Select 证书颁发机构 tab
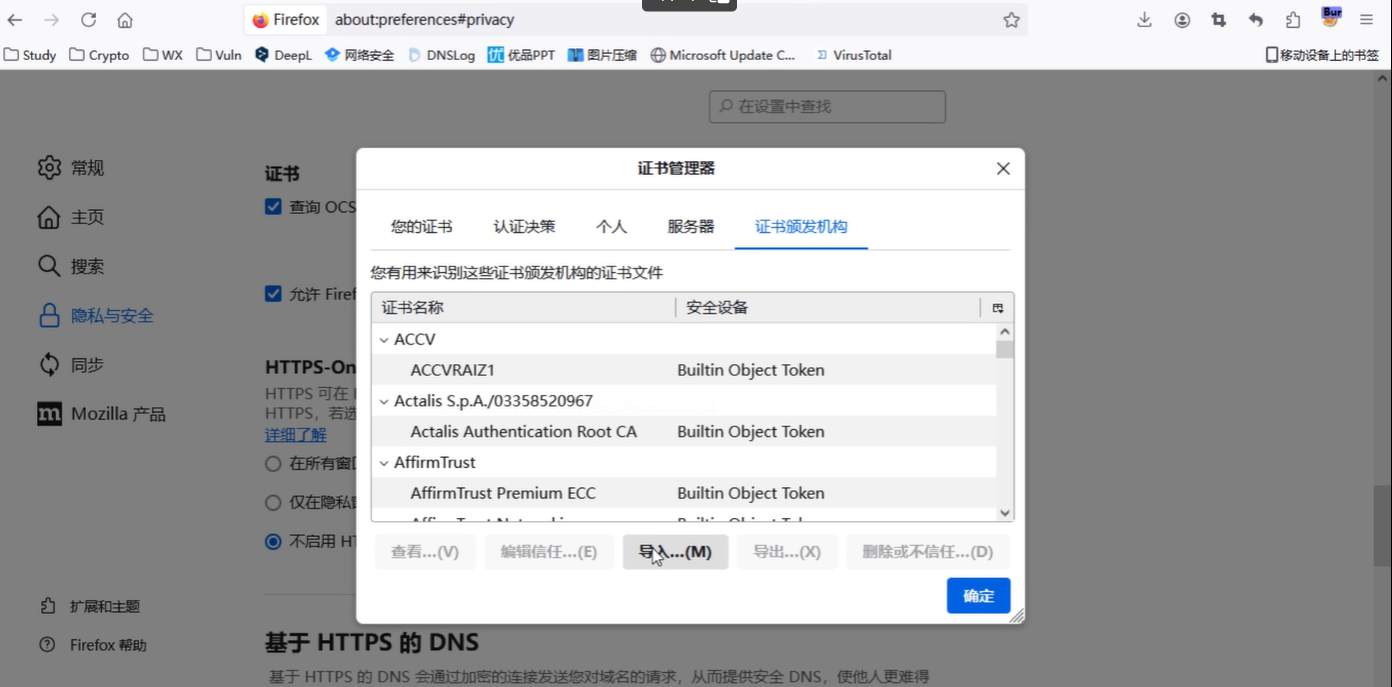 [x=801, y=227]
